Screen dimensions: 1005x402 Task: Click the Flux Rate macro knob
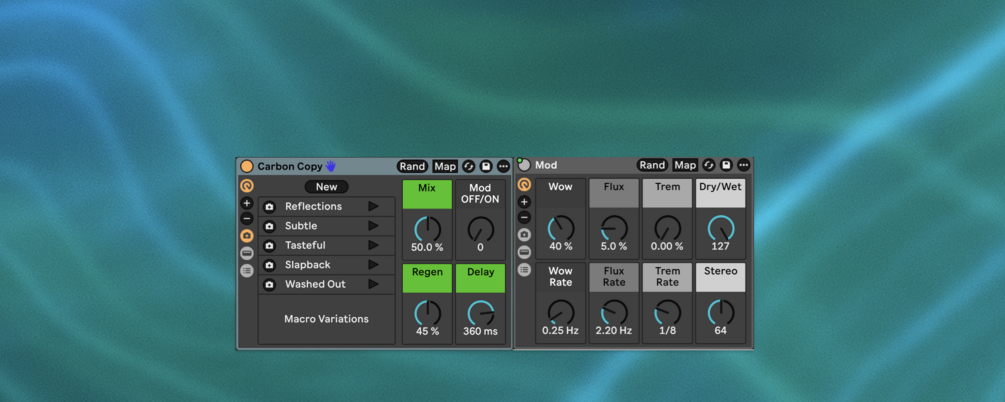(x=614, y=312)
